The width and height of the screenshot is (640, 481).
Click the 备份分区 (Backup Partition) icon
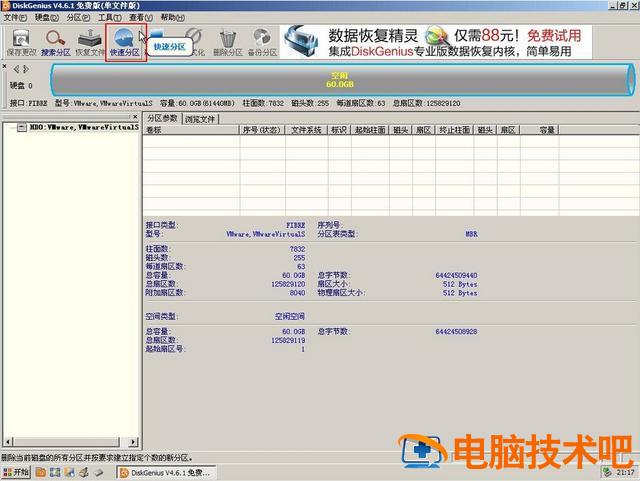pos(262,42)
